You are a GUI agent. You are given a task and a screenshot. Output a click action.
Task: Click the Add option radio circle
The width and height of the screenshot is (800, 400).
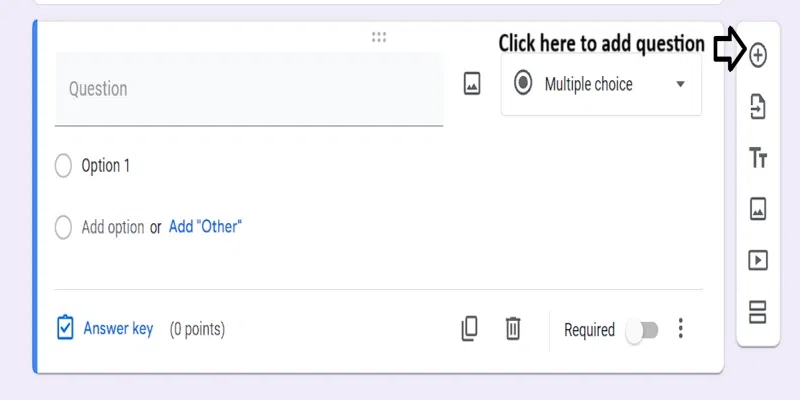(64, 227)
